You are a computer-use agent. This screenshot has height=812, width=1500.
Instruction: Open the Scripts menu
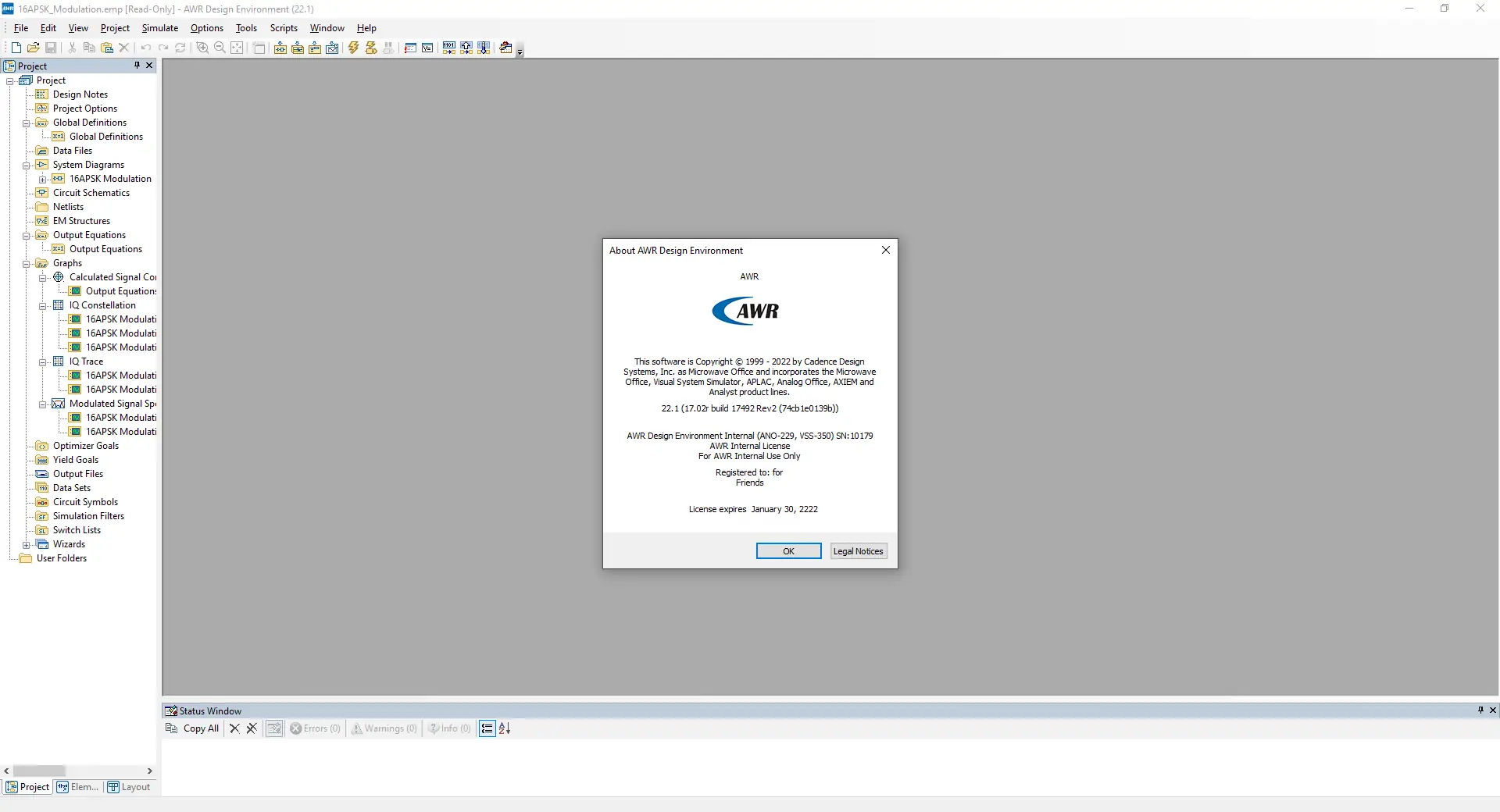pyautogui.click(x=284, y=28)
